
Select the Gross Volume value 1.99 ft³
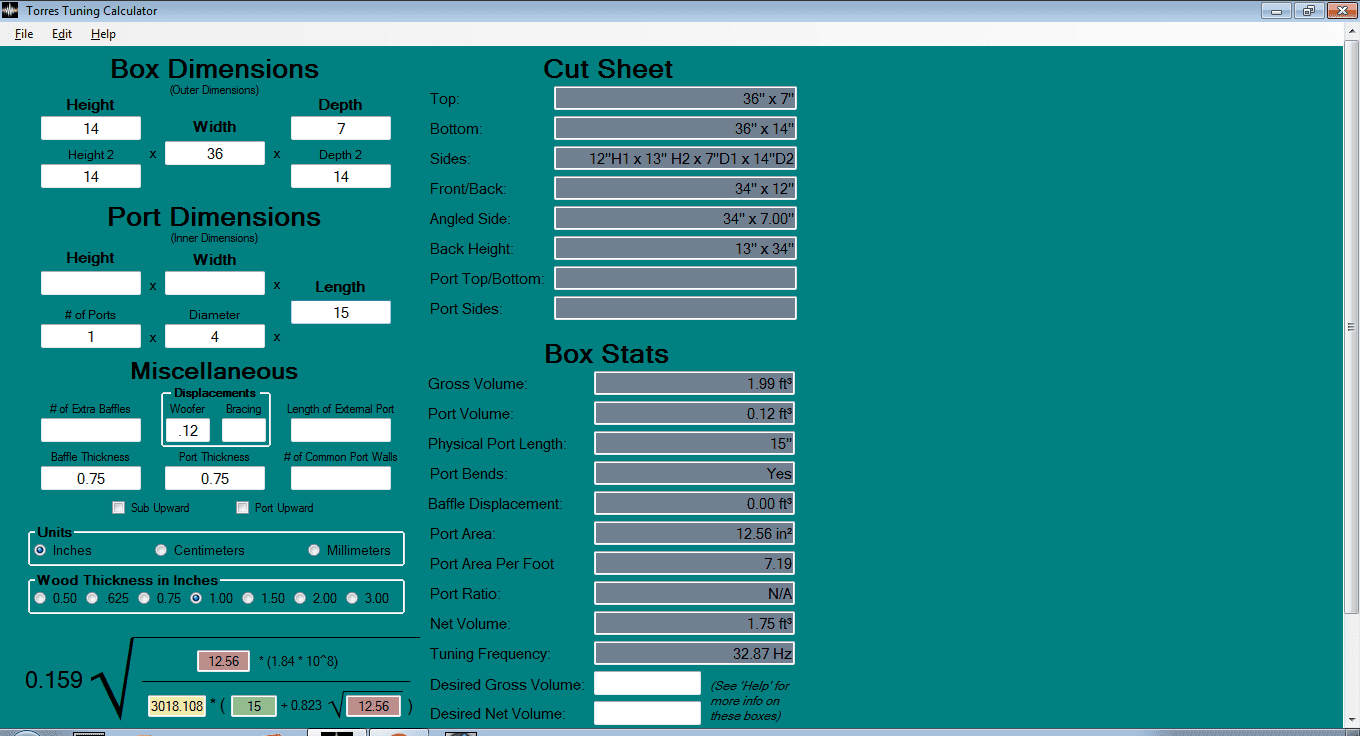click(695, 383)
